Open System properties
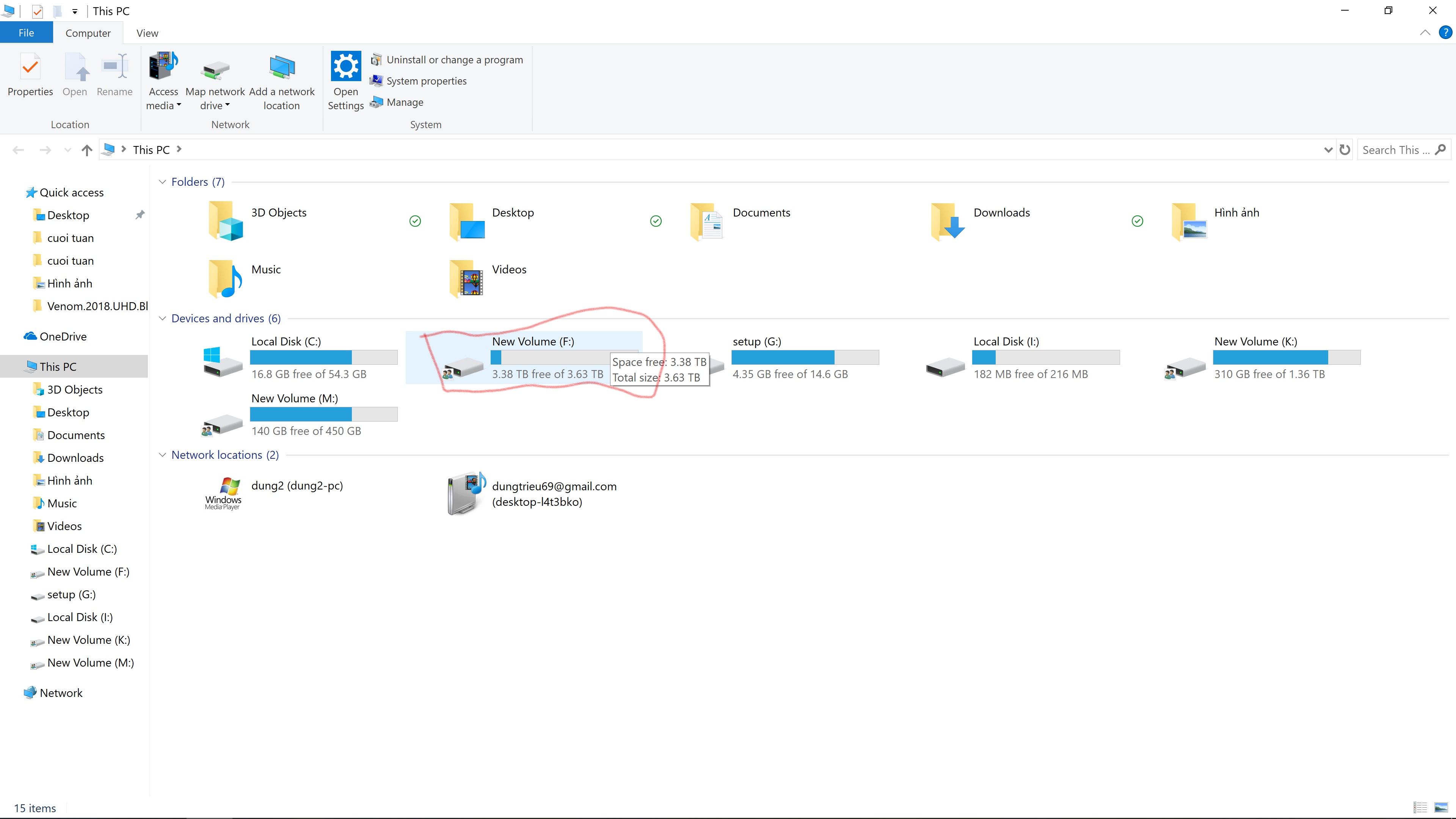The image size is (1456, 819). (418, 81)
